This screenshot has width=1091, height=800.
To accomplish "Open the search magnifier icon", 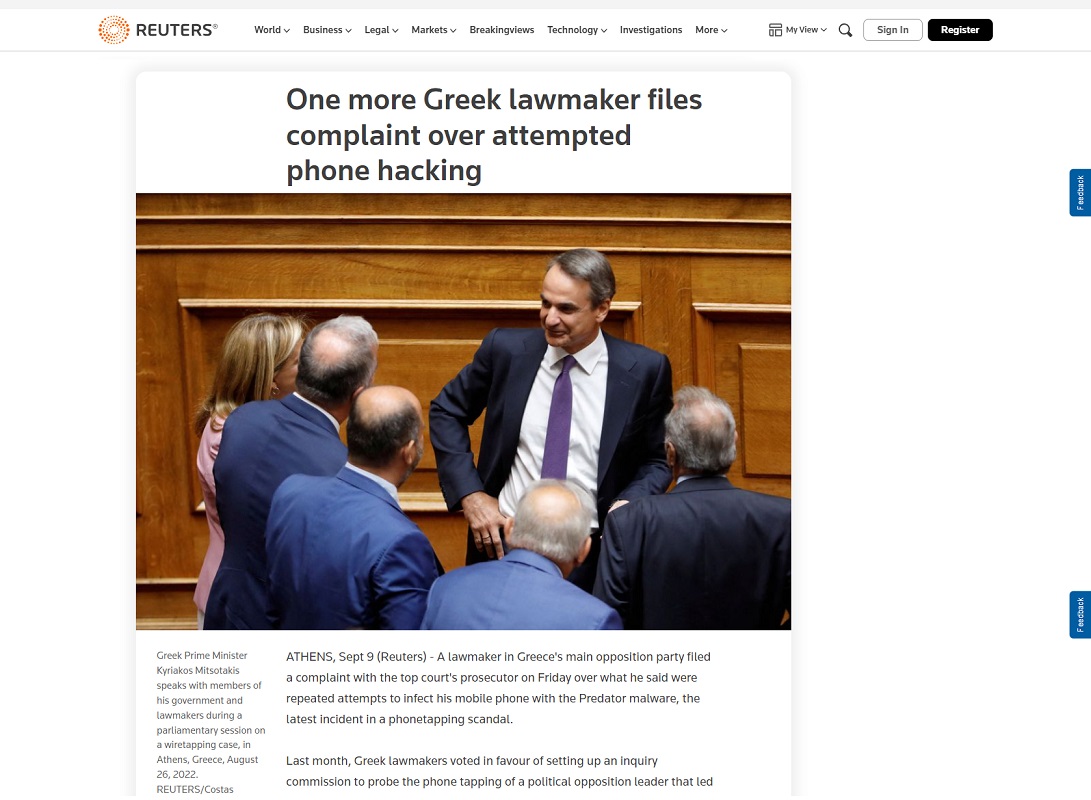I will click(845, 30).
